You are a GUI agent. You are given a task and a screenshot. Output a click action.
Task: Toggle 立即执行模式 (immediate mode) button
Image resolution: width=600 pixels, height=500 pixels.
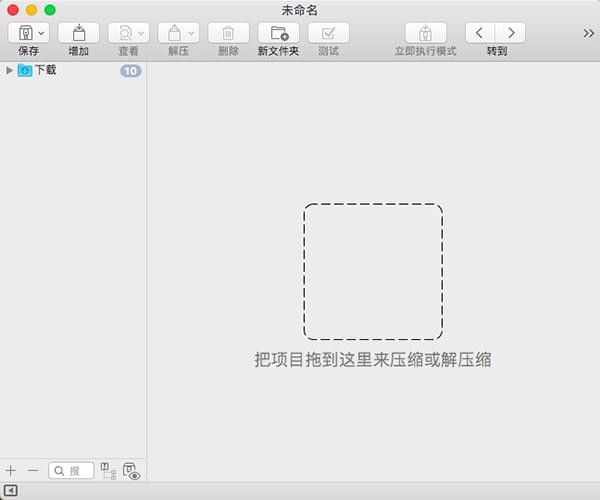point(425,33)
